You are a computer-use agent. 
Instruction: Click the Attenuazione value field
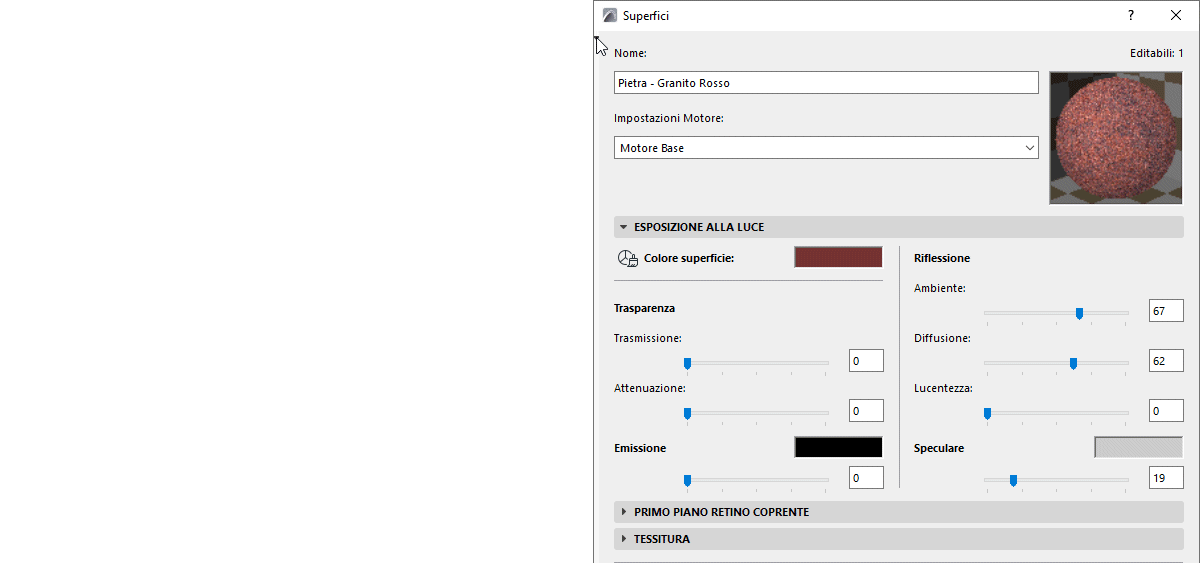click(866, 410)
